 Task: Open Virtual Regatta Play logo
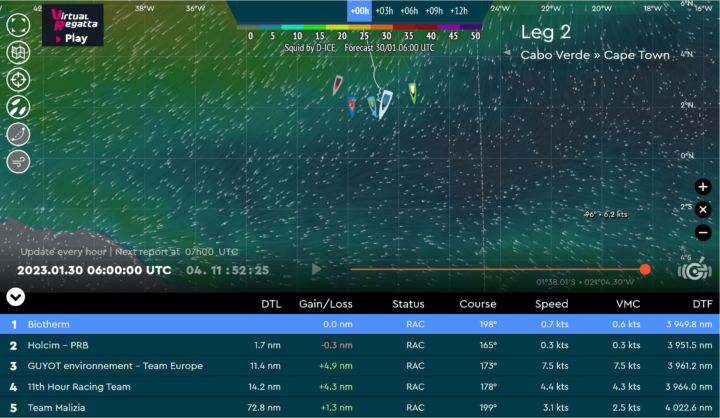pyautogui.click(x=73, y=25)
